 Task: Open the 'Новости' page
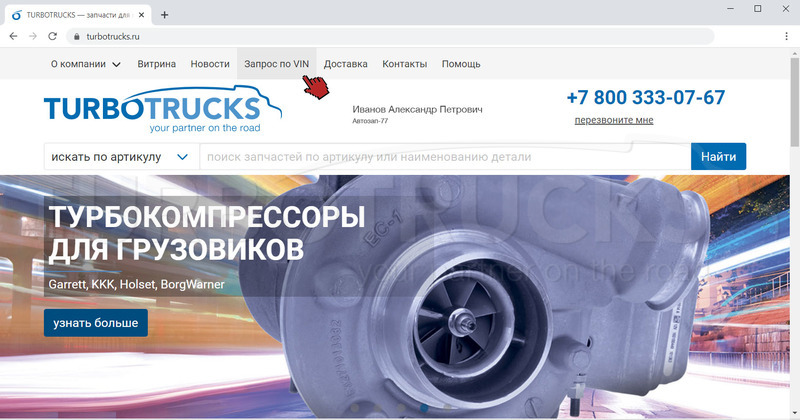point(210,64)
